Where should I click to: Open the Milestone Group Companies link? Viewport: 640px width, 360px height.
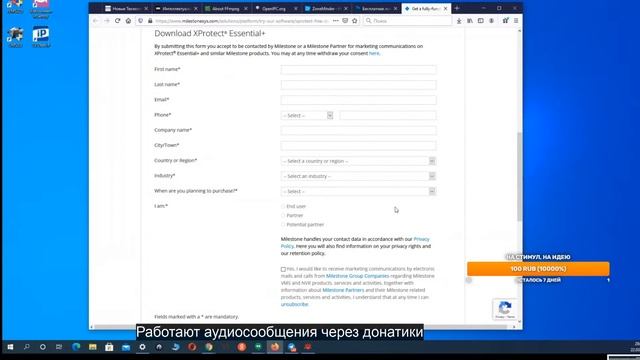point(358,276)
